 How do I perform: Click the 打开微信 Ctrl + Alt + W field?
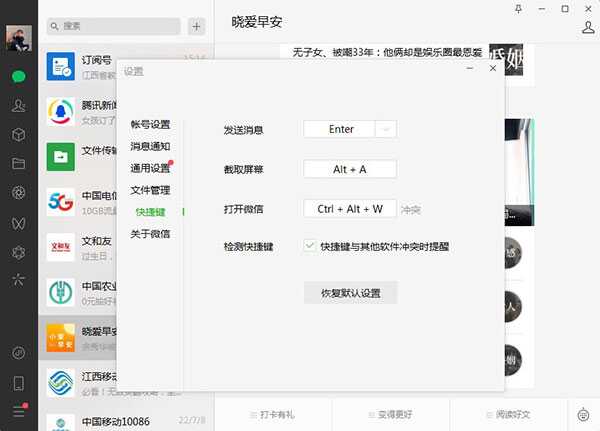pos(349,209)
